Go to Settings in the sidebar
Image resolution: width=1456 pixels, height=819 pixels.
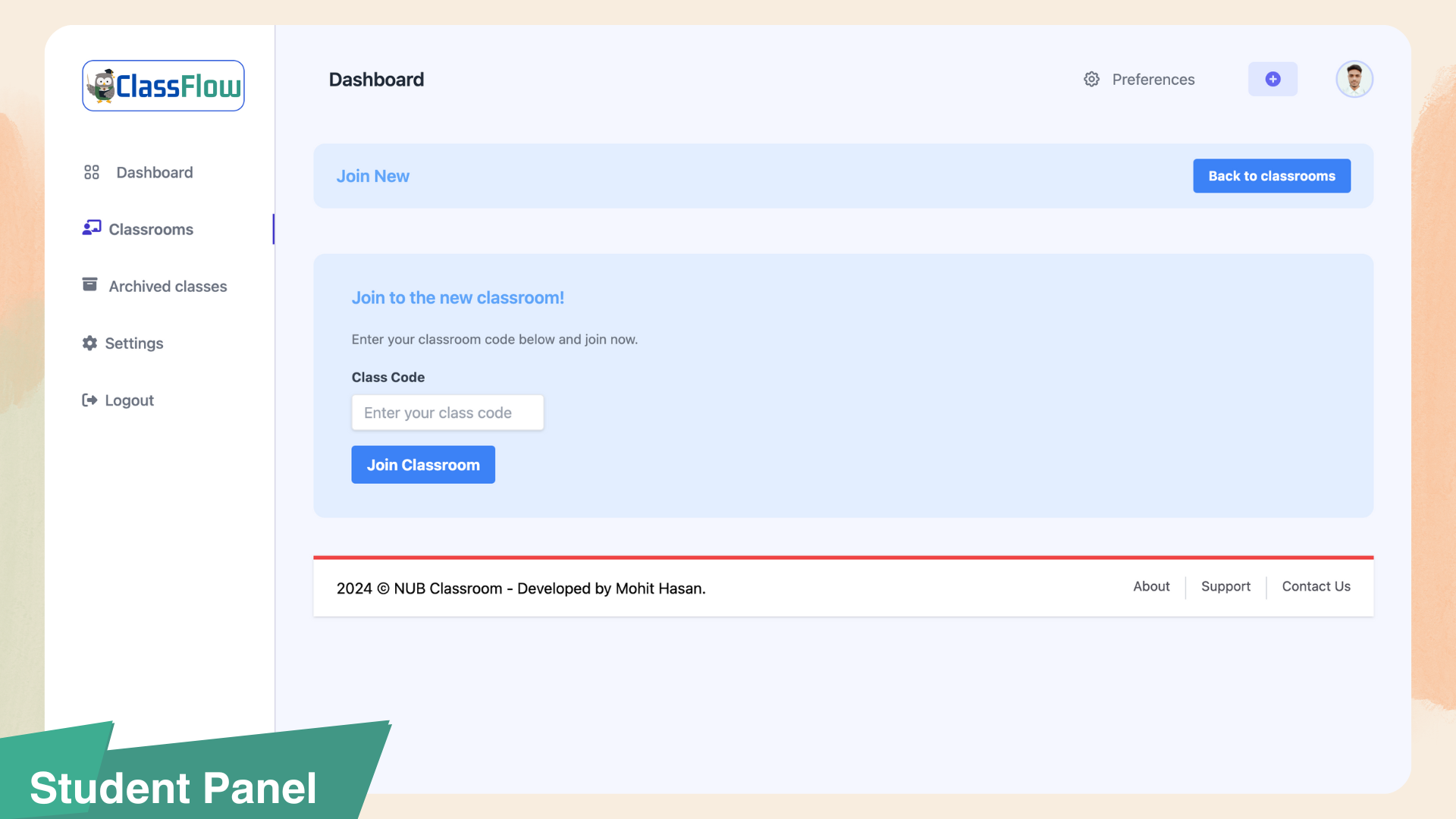pos(134,343)
